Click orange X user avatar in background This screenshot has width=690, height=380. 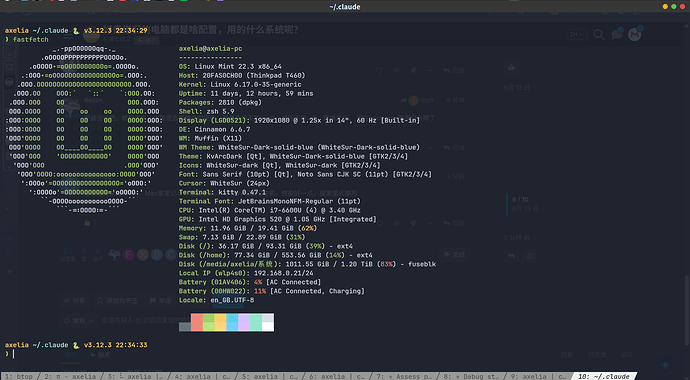coord(143,255)
